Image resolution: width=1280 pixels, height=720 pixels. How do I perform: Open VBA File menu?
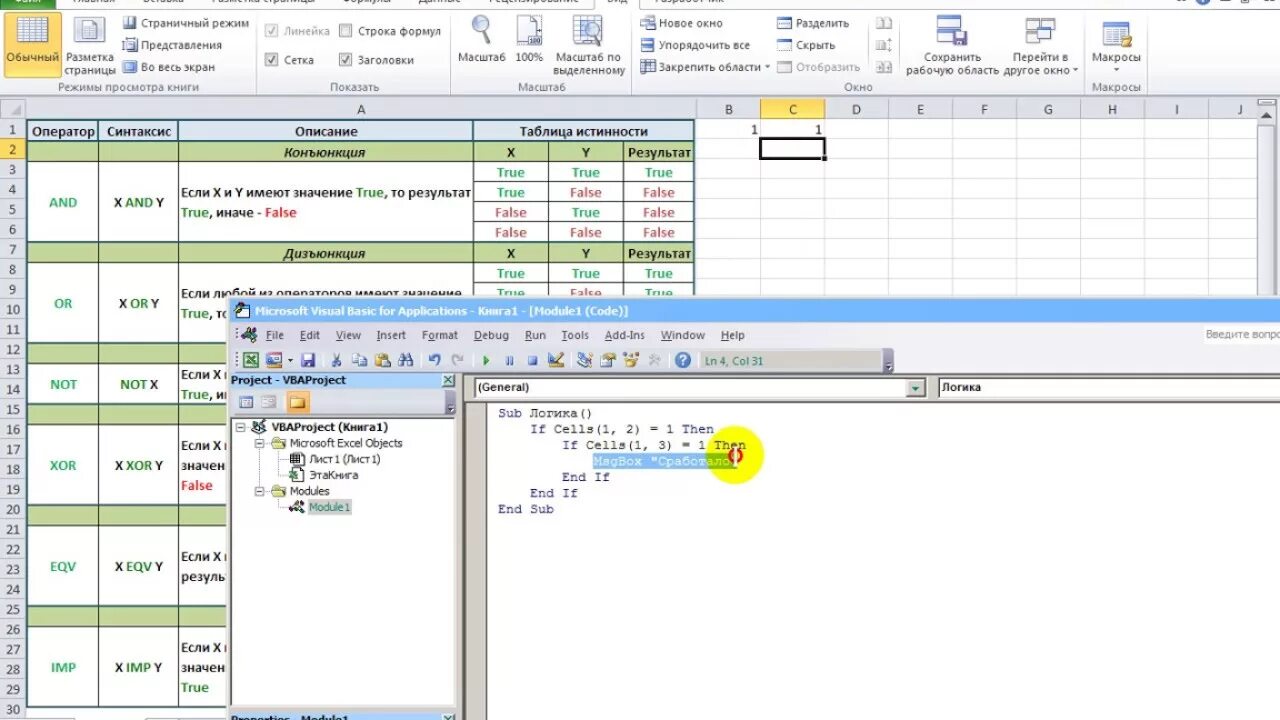pyautogui.click(x=274, y=335)
